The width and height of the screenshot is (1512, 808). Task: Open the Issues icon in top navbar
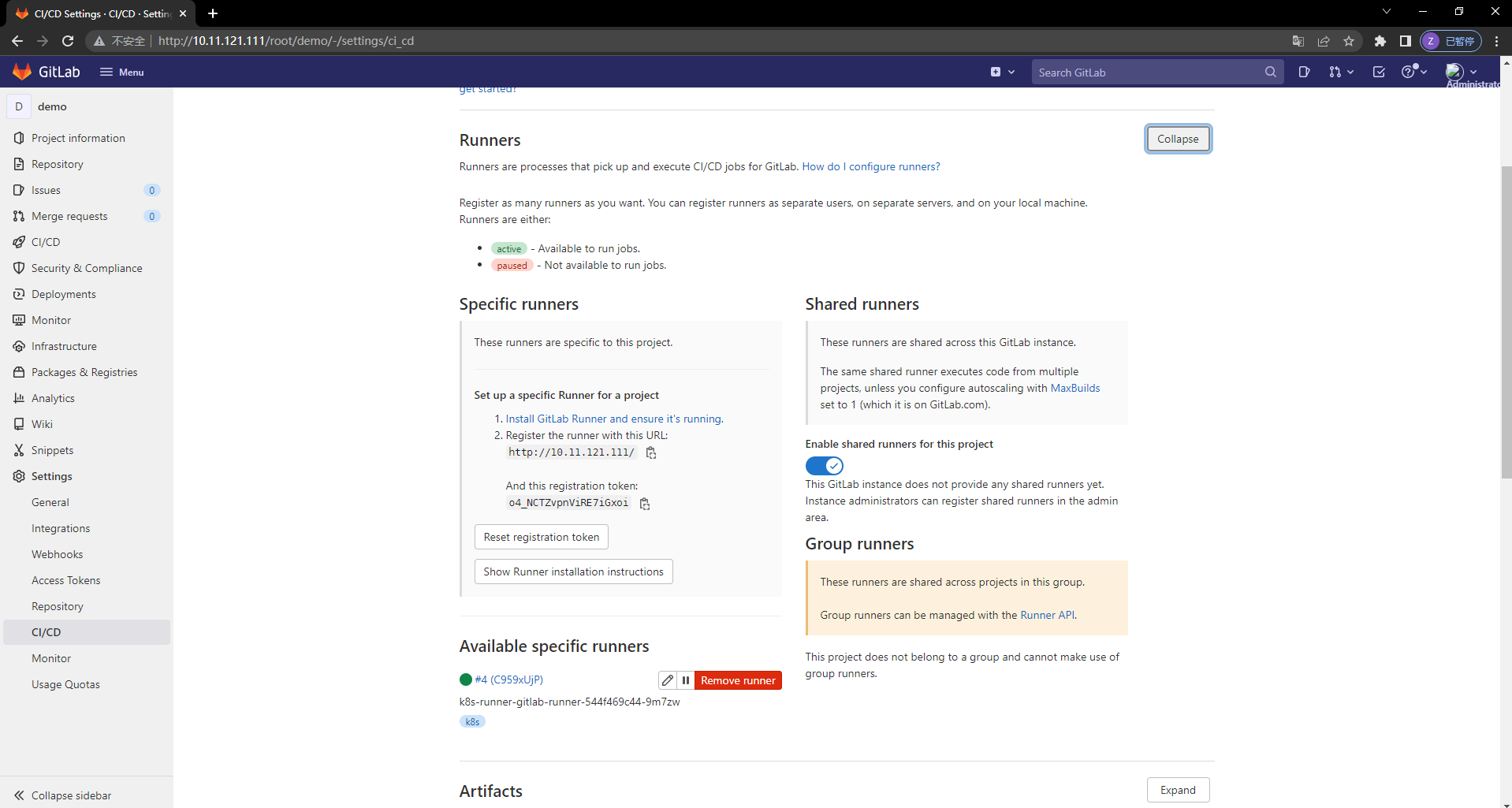pyautogui.click(x=1304, y=72)
